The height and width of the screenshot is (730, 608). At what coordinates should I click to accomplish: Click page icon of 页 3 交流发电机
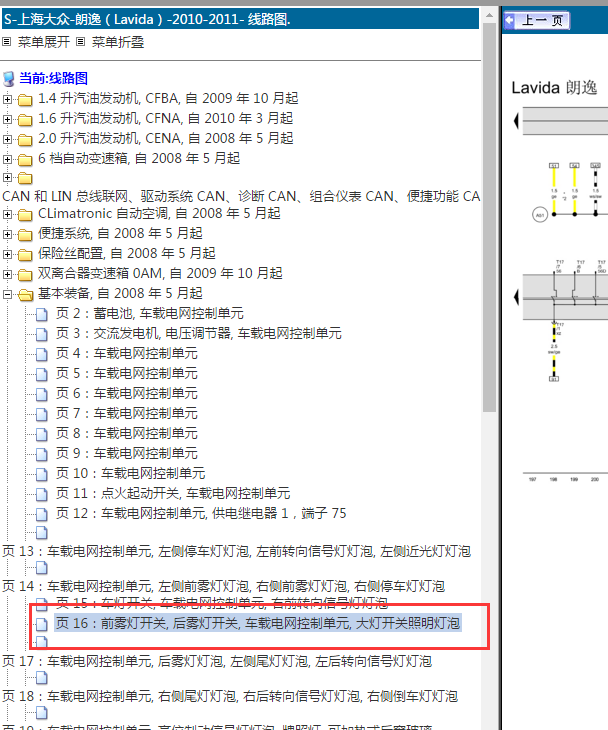[42, 335]
